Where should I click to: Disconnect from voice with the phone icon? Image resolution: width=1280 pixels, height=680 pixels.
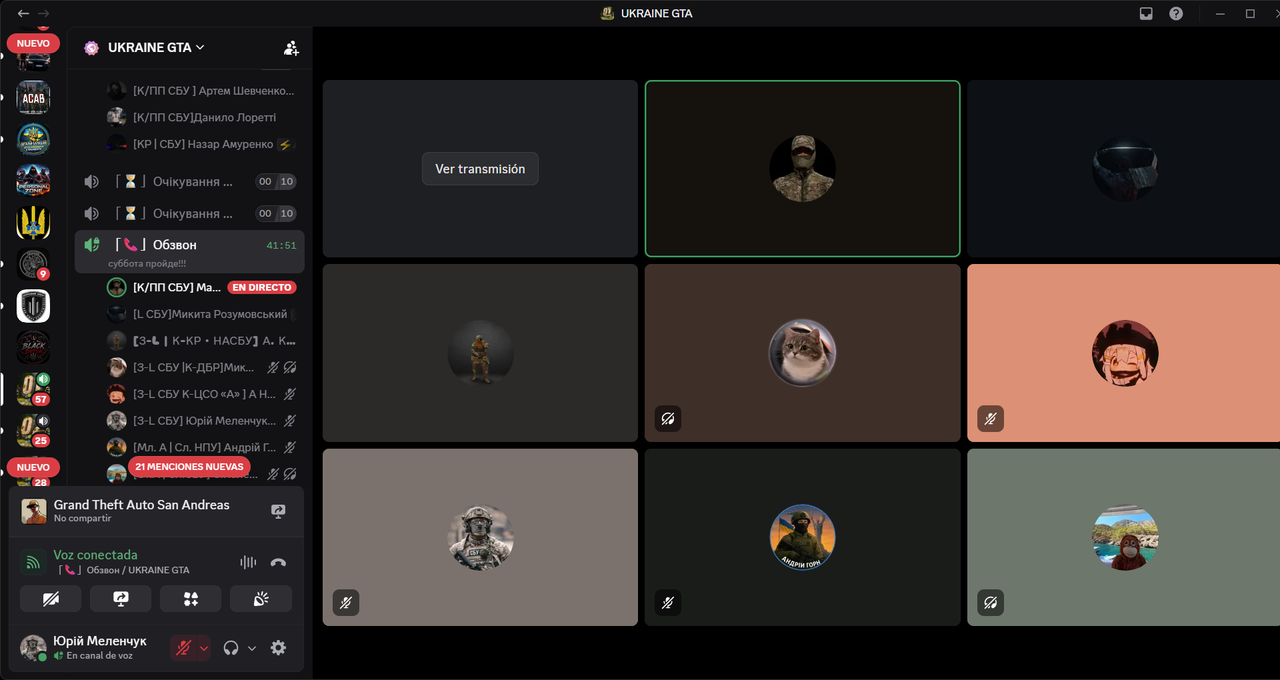tap(278, 562)
